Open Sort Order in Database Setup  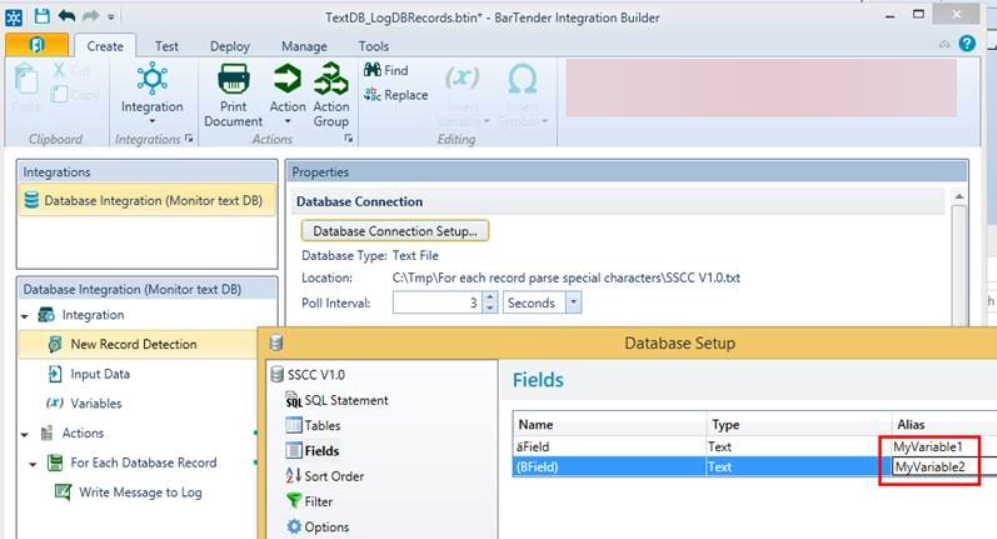point(325,476)
